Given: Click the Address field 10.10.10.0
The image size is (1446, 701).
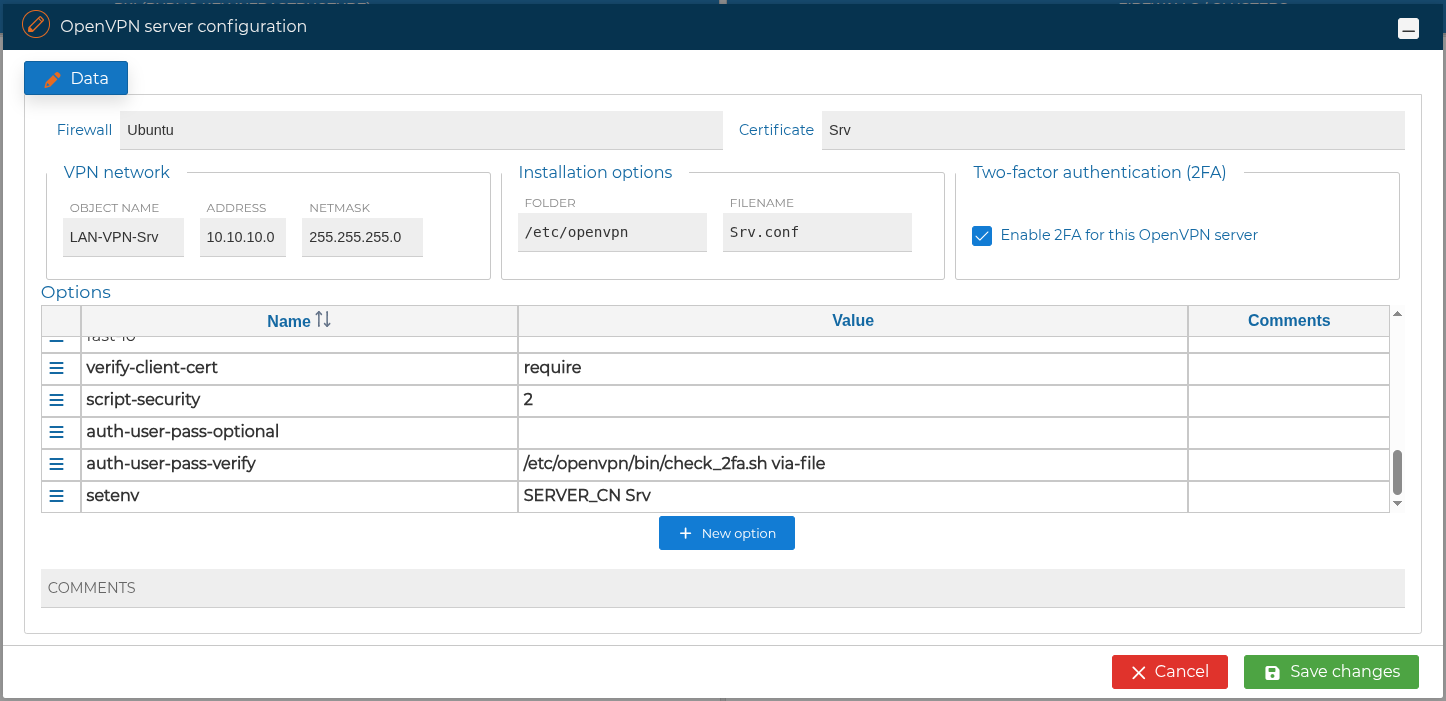Looking at the screenshot, I should [x=243, y=238].
